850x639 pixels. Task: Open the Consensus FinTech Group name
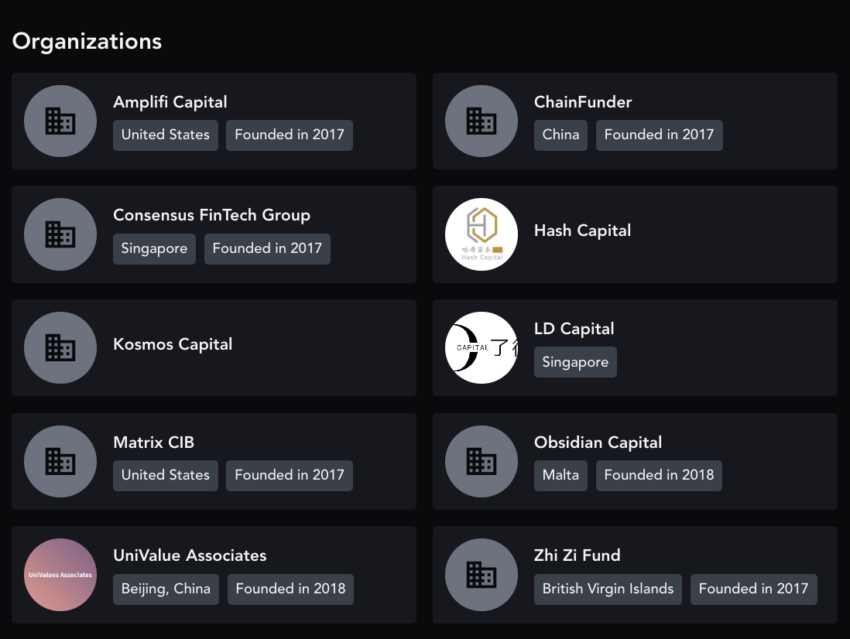tap(211, 215)
